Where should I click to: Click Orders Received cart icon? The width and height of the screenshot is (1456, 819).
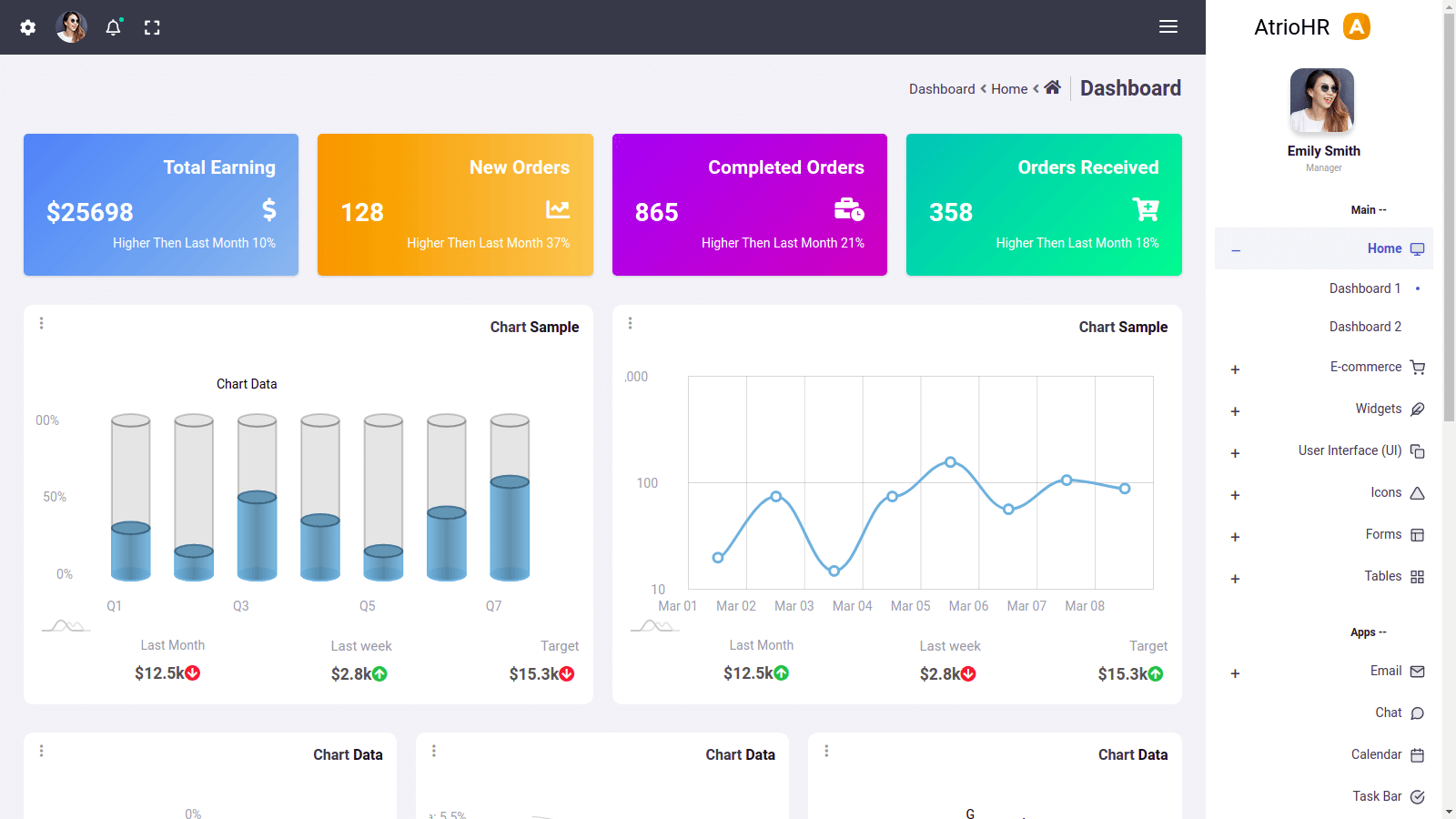tap(1146, 209)
